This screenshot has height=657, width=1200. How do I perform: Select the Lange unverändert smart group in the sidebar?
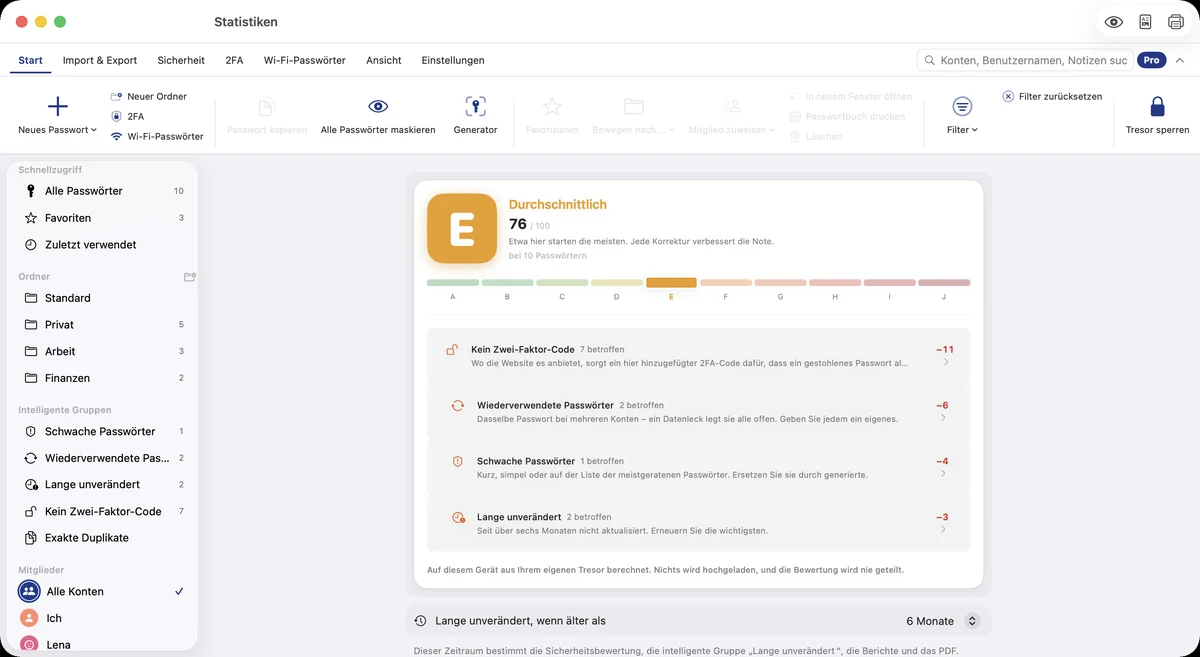(103, 484)
